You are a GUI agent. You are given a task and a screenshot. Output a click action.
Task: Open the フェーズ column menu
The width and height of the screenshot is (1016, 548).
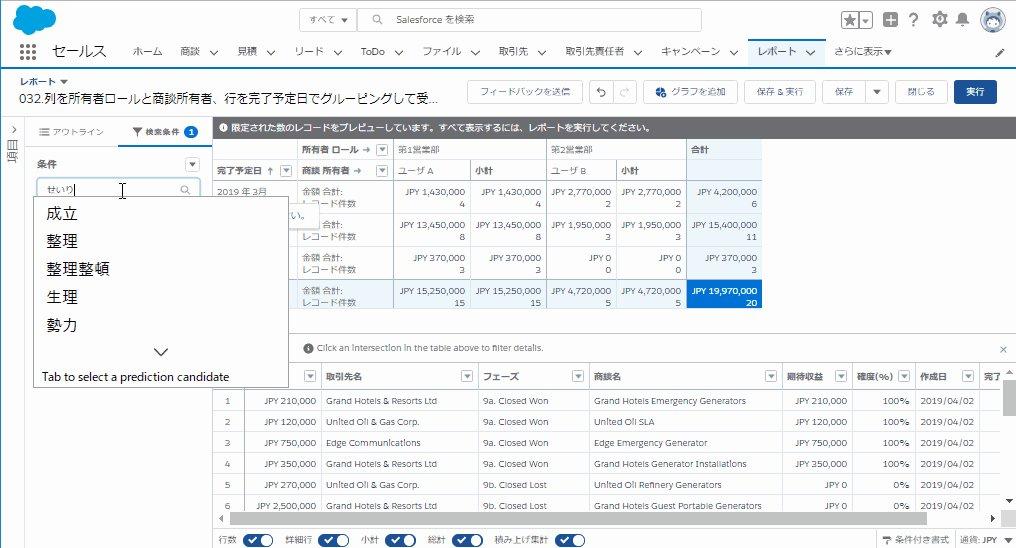click(x=578, y=376)
